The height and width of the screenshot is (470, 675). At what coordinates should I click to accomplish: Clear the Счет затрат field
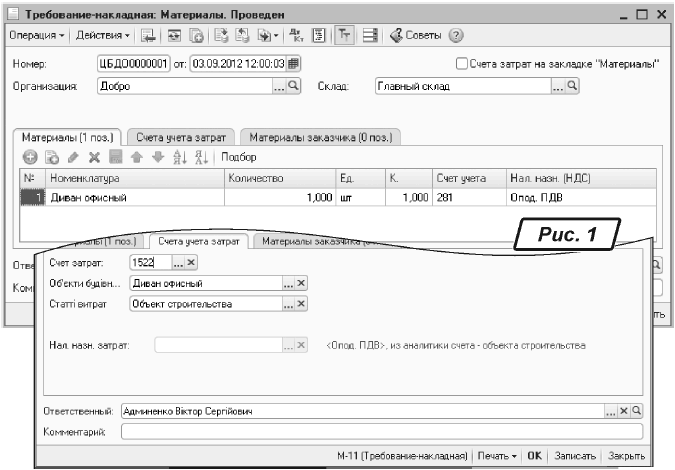[193, 262]
